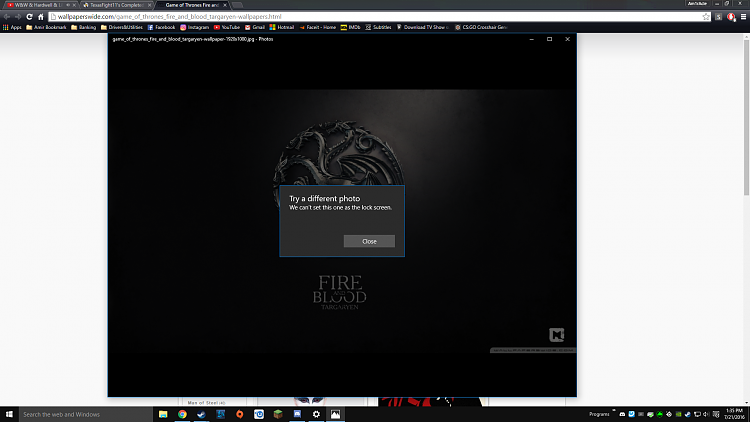Open a new Chrome tab
Viewport: 750px width, 422px height.
pyautogui.click(x=237, y=5)
